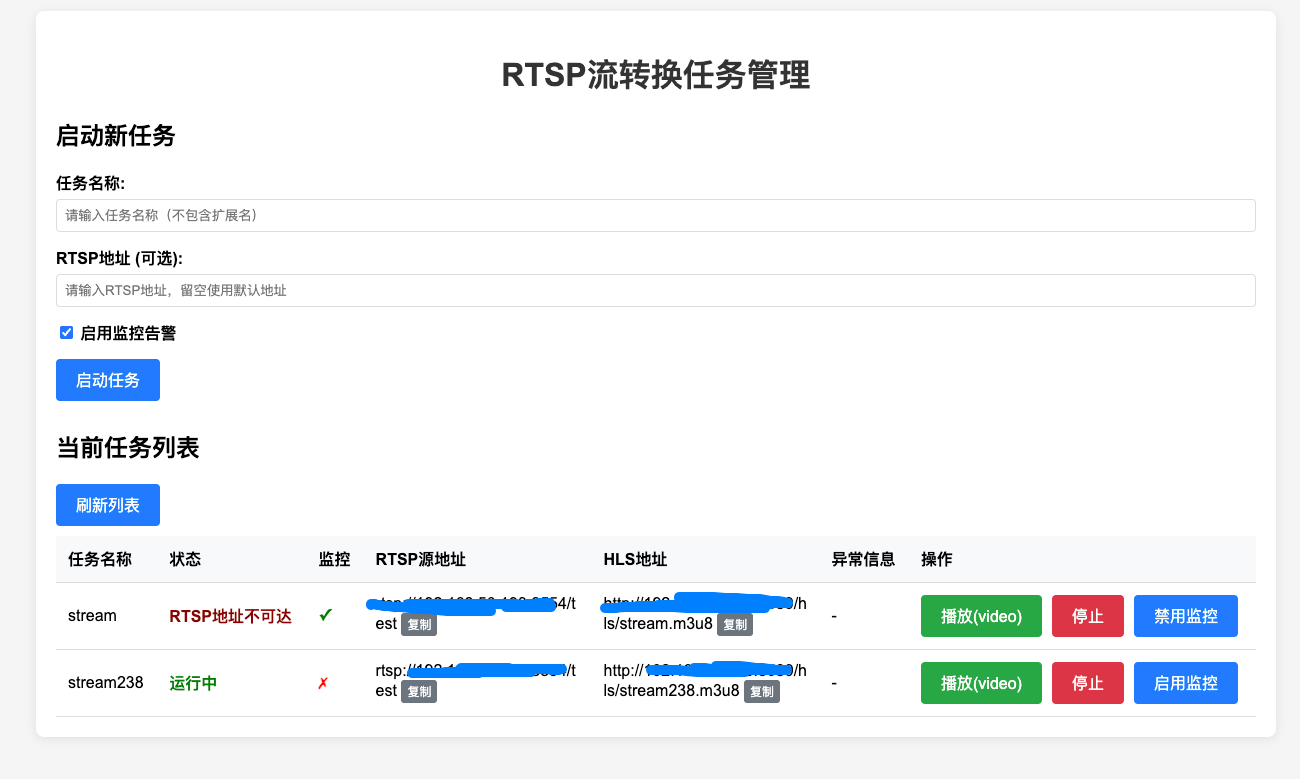The width and height of the screenshot is (1300, 779).
Task: Click the 启动新任务 heading
Action: click(116, 135)
